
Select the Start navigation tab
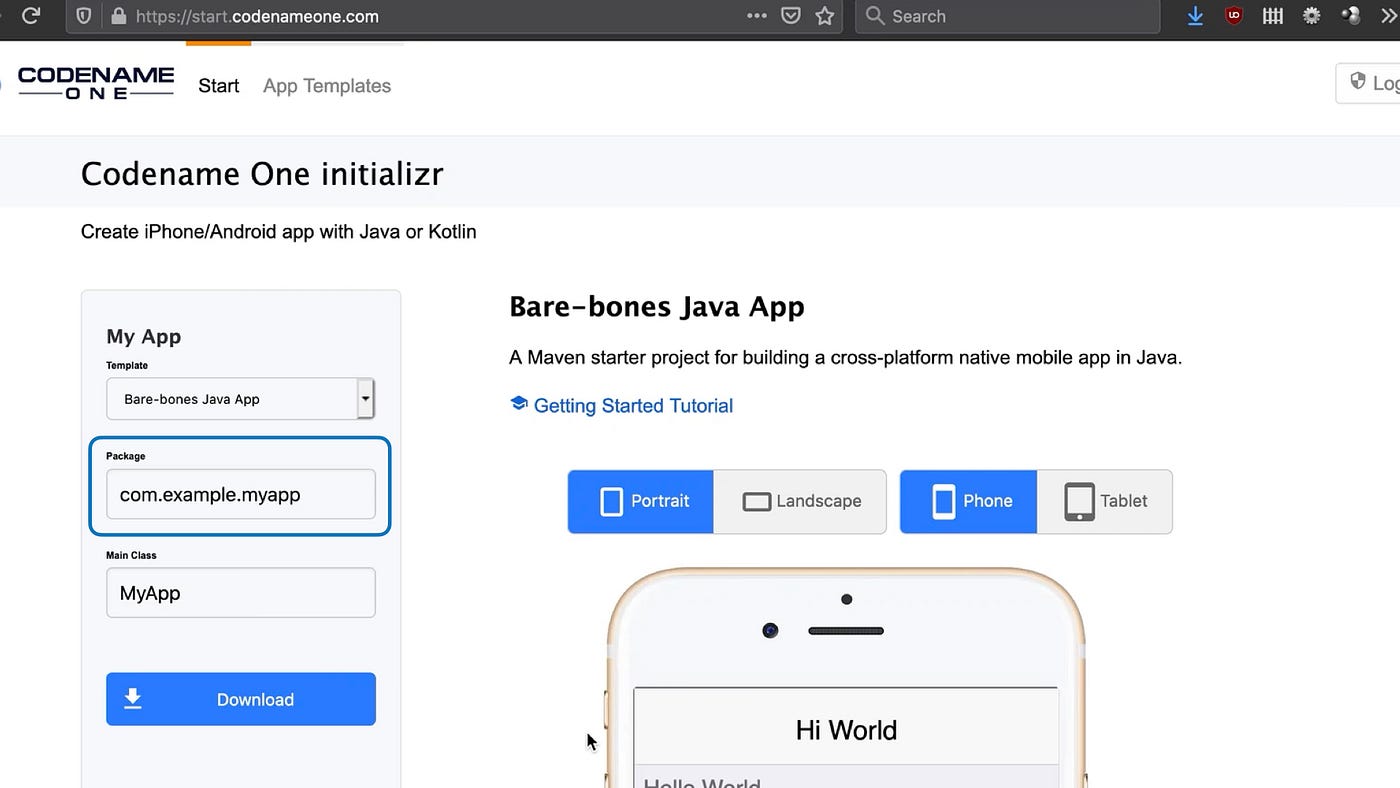coord(218,85)
